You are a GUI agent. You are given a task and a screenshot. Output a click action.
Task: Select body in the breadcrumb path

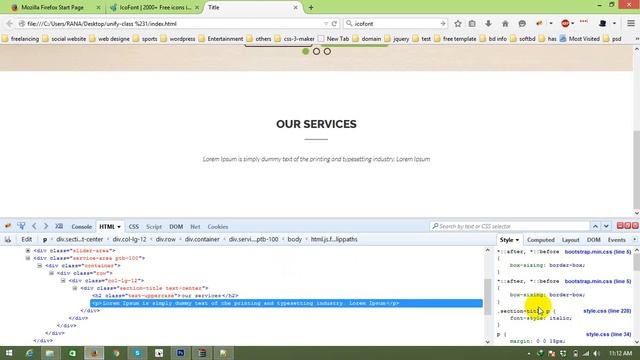[294, 239]
